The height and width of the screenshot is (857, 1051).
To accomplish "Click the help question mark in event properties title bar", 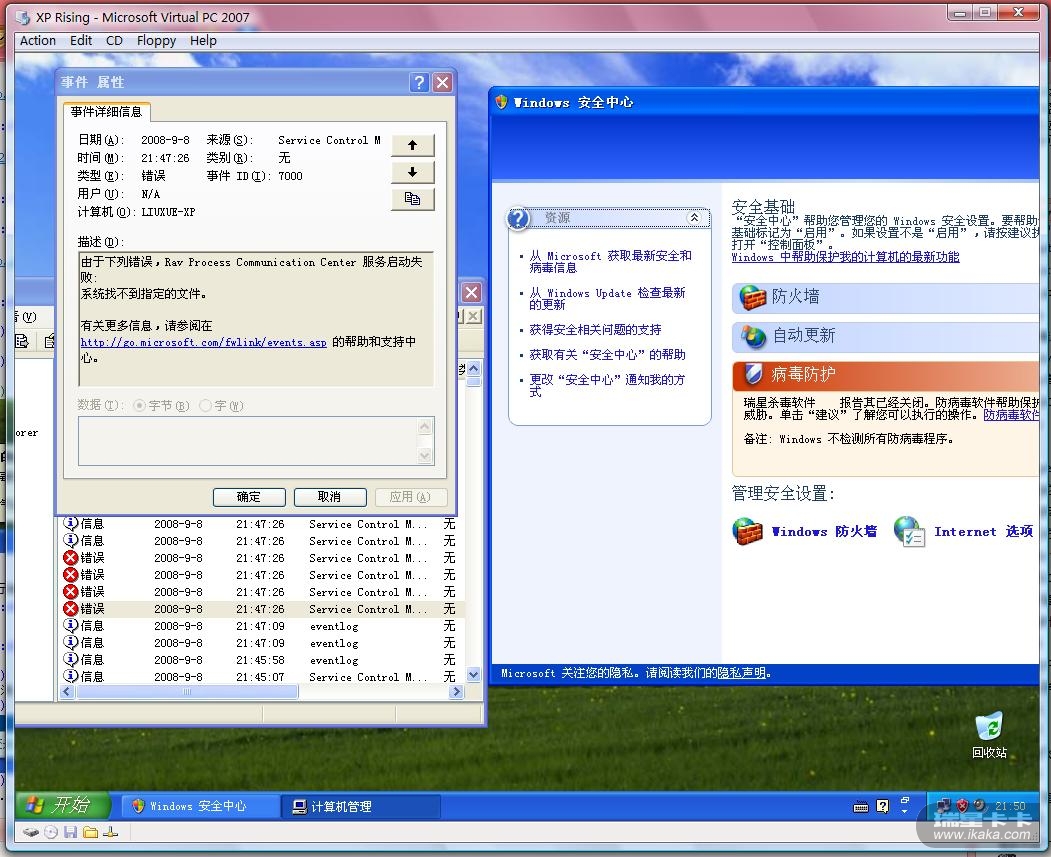I will pyautogui.click(x=420, y=83).
